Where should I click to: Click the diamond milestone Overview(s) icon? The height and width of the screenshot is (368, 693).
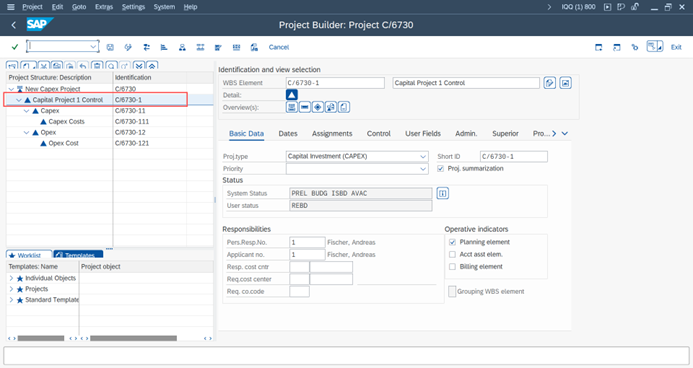click(x=318, y=107)
